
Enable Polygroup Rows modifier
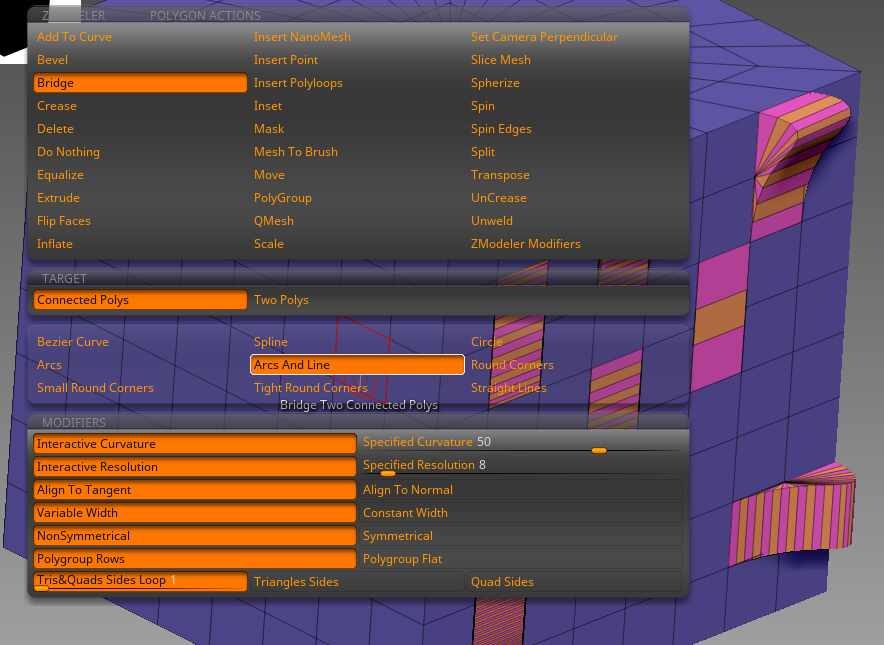[x=195, y=559]
